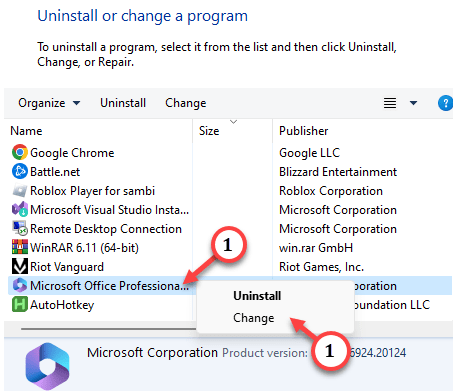Sort by the Name column header

(x=26, y=131)
